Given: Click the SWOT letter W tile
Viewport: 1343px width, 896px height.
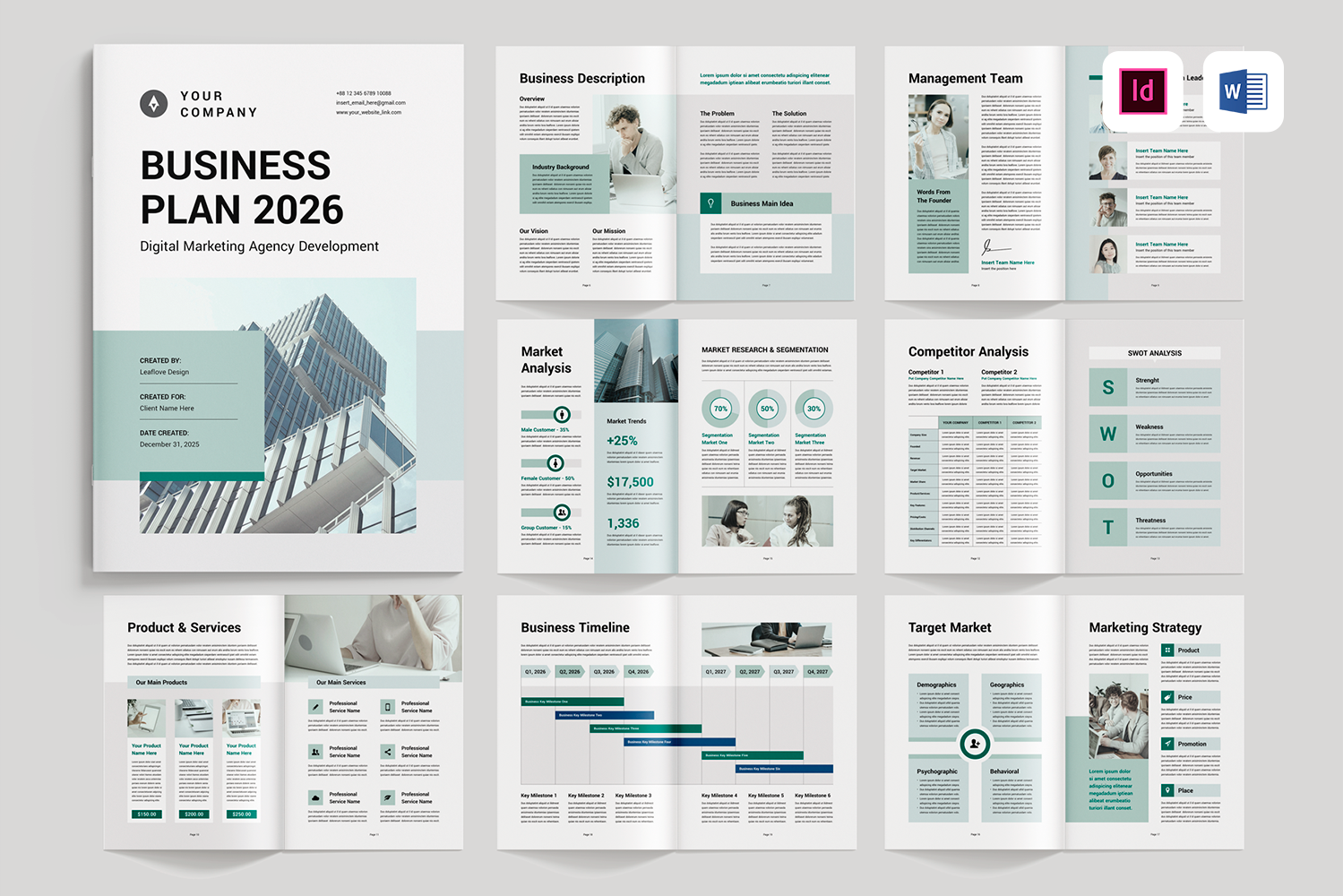Looking at the screenshot, I should [x=1108, y=434].
